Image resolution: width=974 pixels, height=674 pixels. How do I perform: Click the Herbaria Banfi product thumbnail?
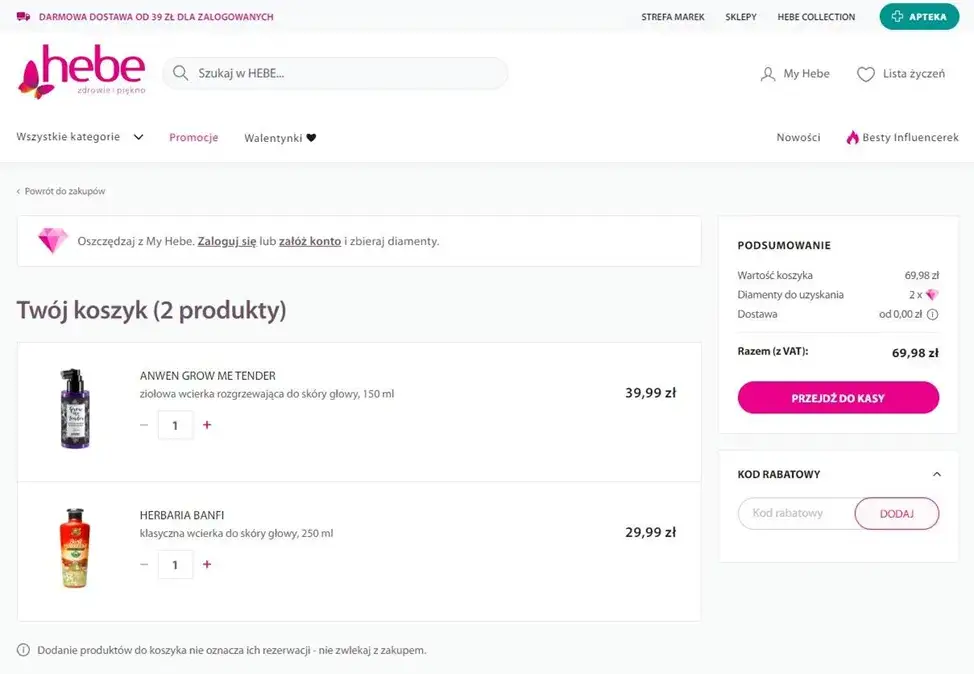pos(74,546)
